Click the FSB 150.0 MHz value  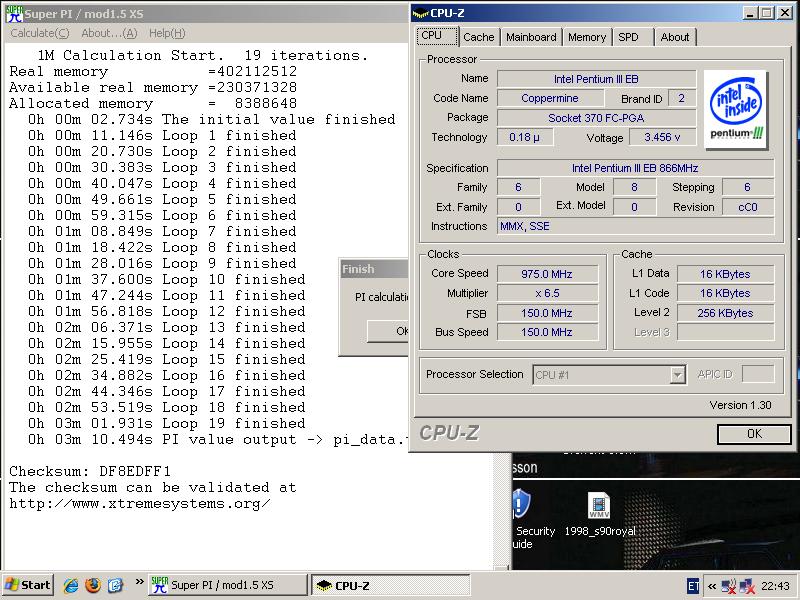pos(547,313)
